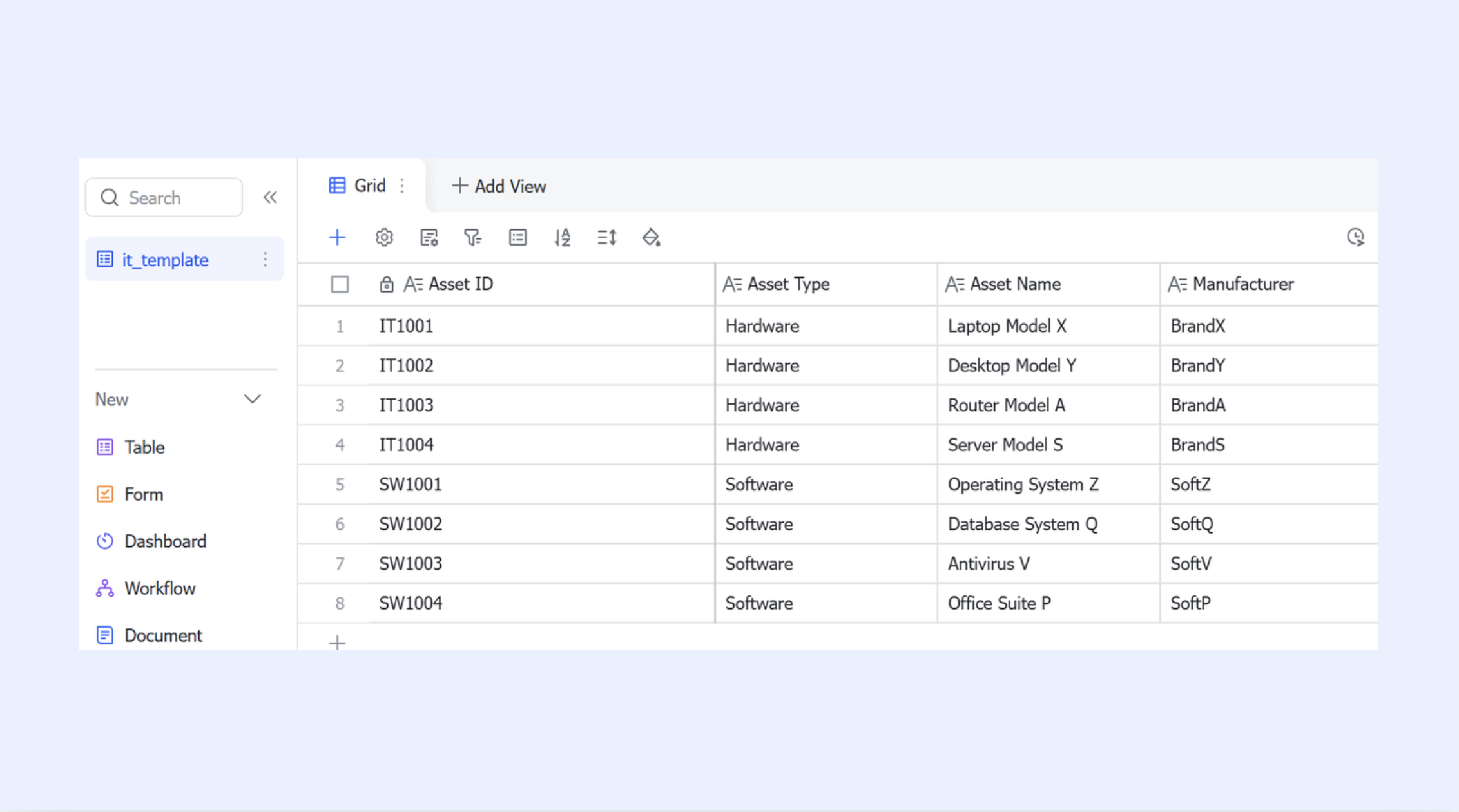Select cell IT1003
The image size is (1459, 812).
(541, 405)
